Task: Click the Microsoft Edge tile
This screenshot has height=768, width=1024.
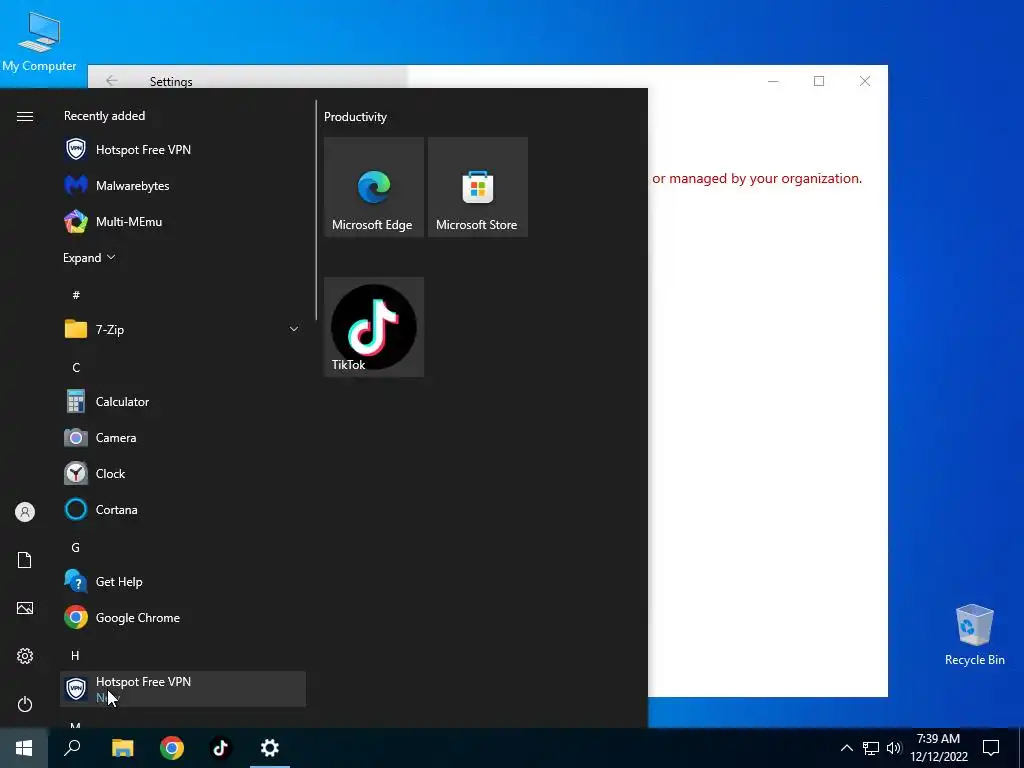Action: click(374, 187)
